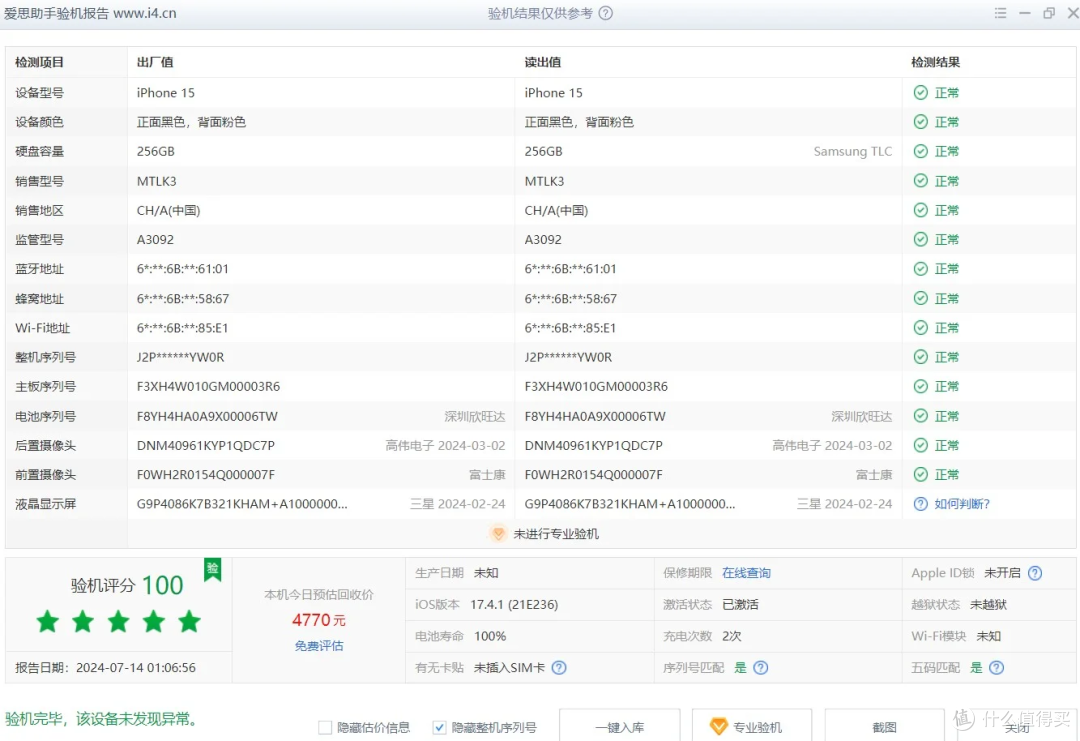Click the help icon next to 未插入SIM卡
This screenshot has width=1080, height=741.
click(x=559, y=667)
